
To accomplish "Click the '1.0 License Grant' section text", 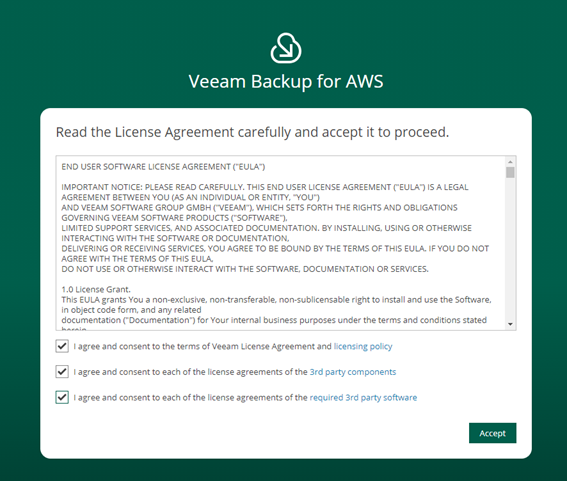I will 96,289.
